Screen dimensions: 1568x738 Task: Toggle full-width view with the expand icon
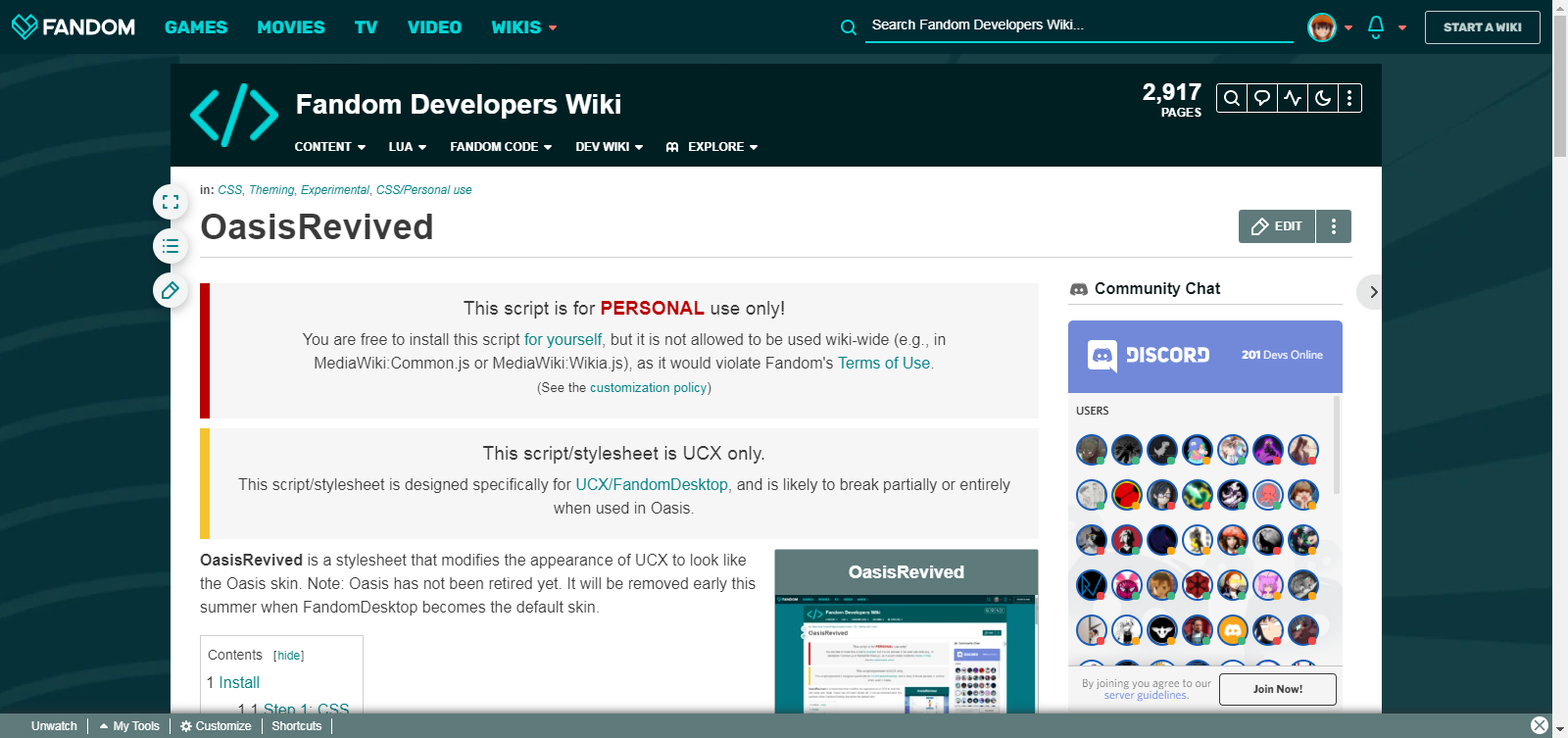coord(171,202)
